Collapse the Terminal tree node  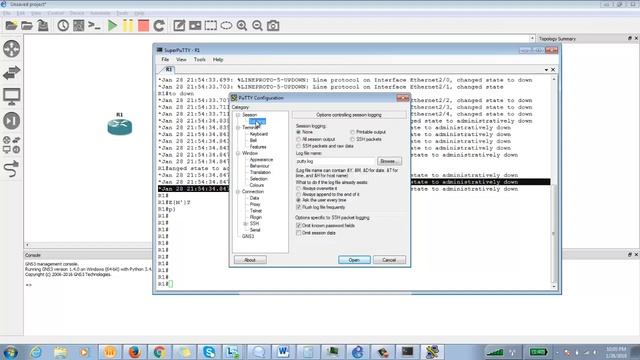tap(238, 128)
